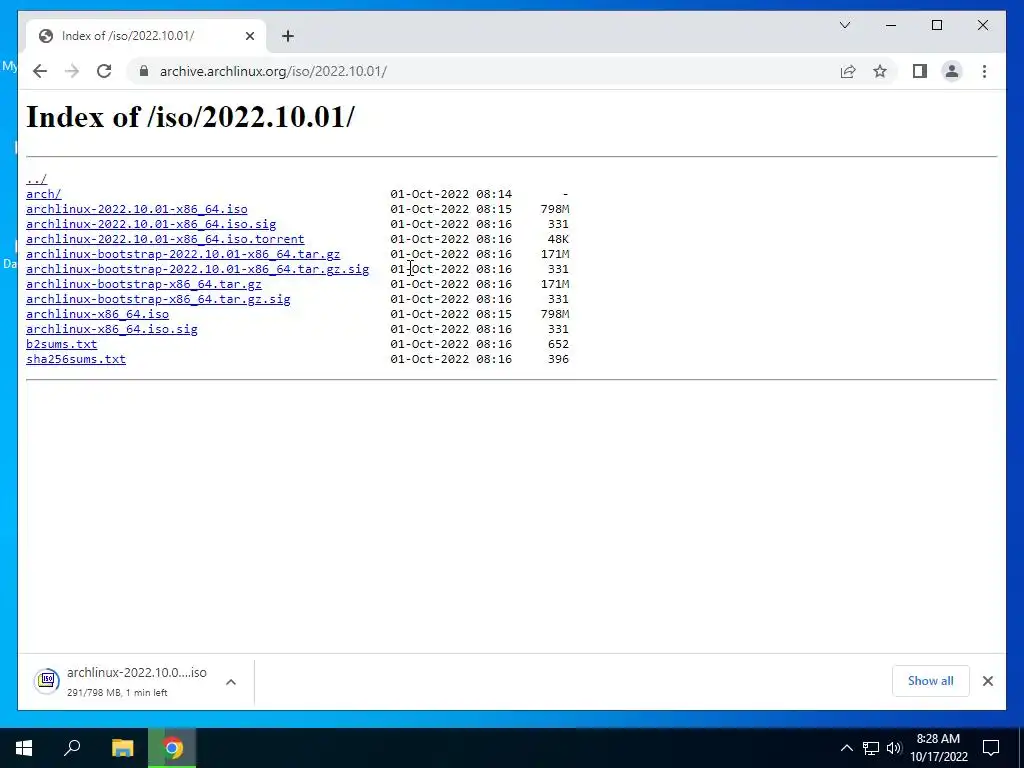Close the Index of /iso/2022.10.01/ tab
This screenshot has height=768, width=1024.
coord(249,36)
